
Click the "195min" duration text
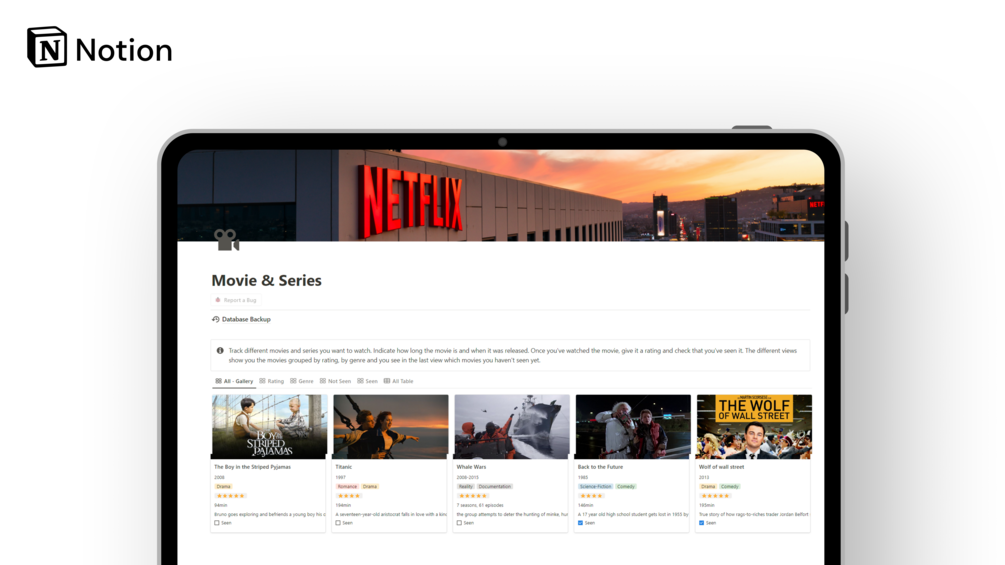point(706,505)
